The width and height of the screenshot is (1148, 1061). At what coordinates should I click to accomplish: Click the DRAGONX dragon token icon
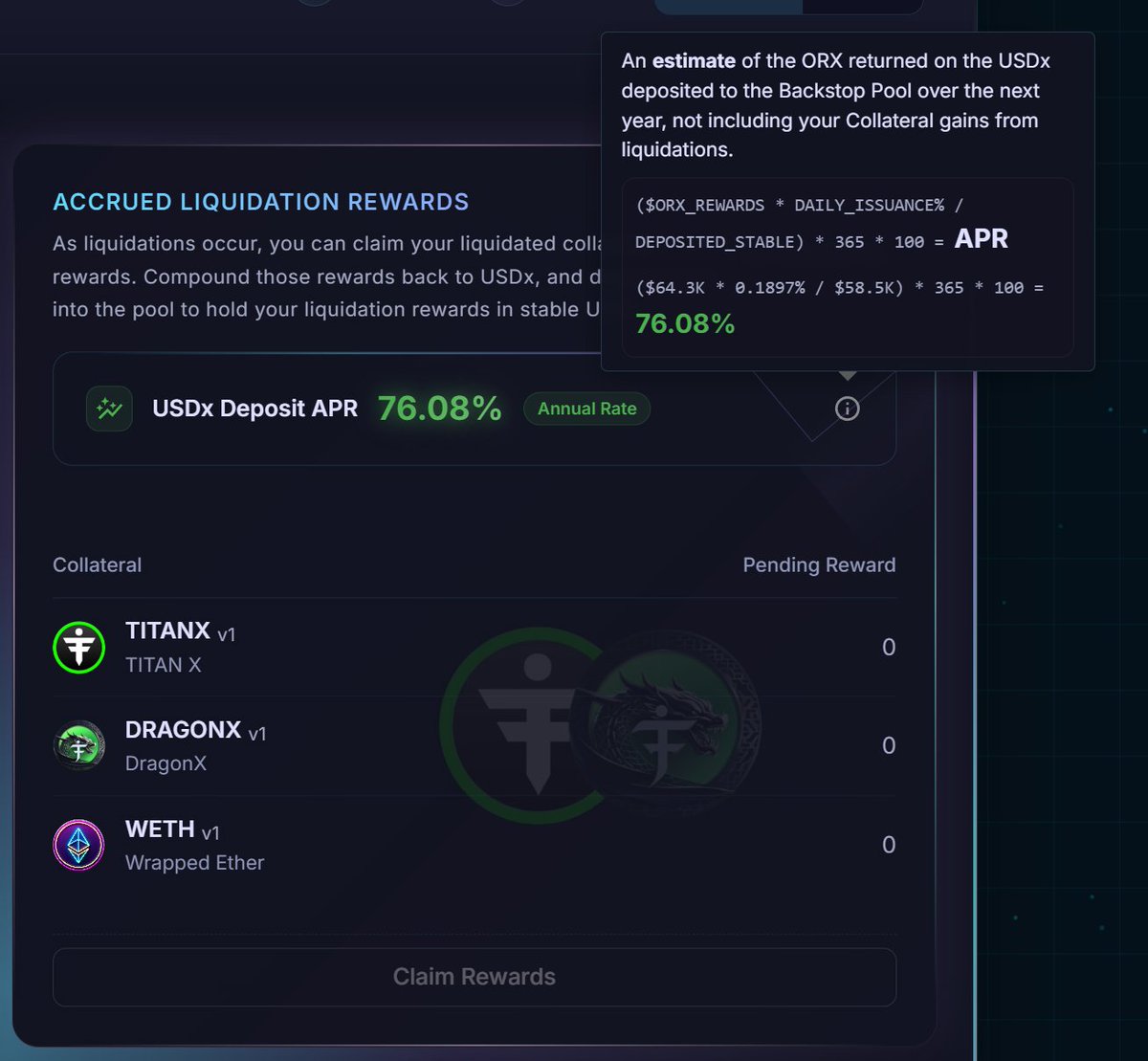coord(78,745)
